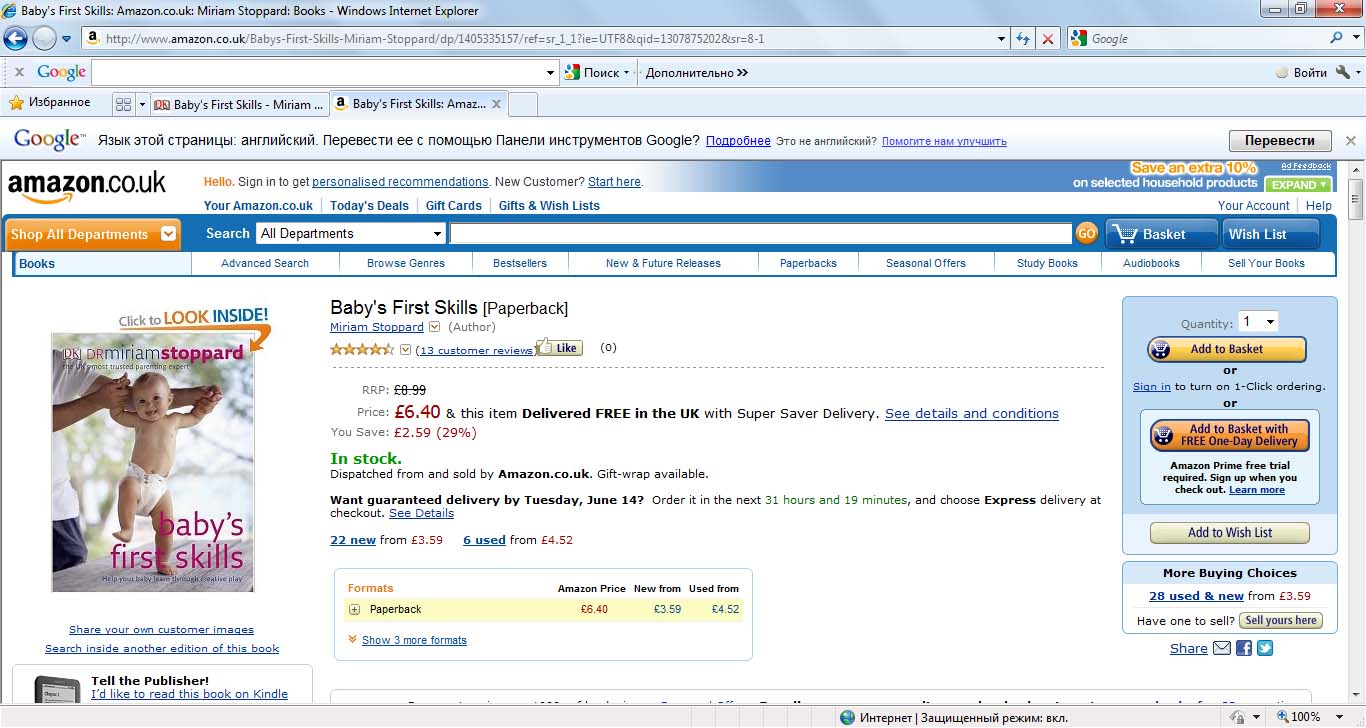Viewport: 1366px width, 728px height.
Task: Open the Advanced Search nav item
Action: 265,263
